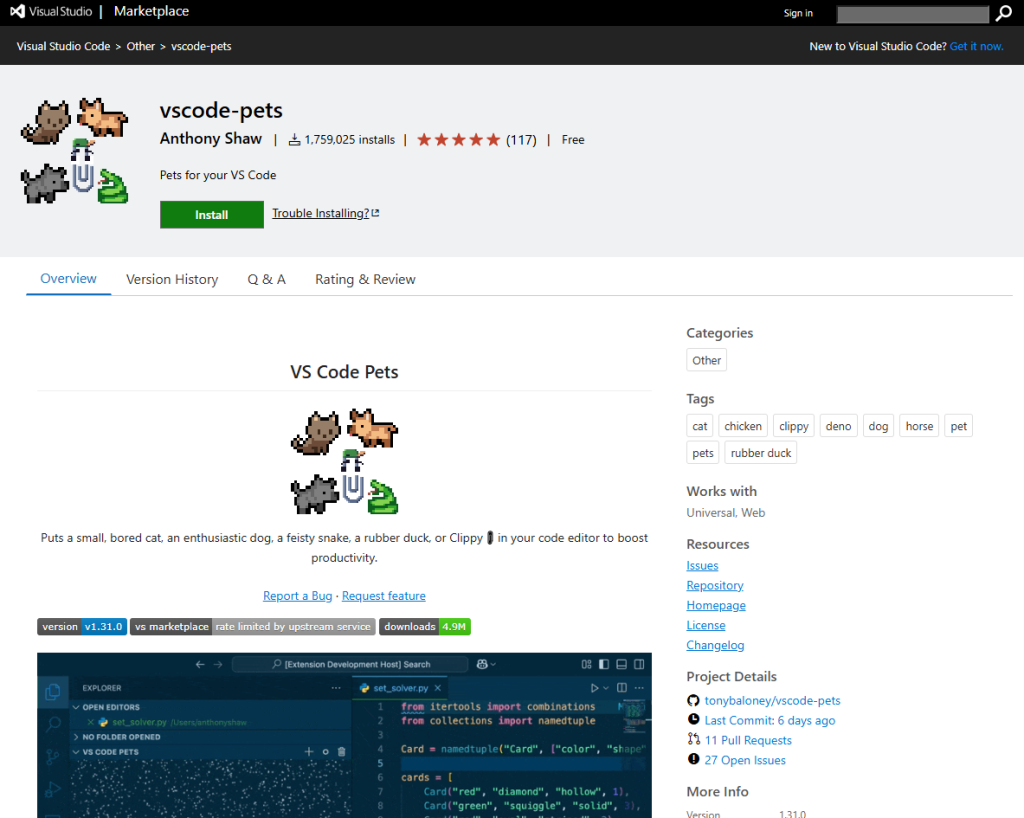Image resolution: width=1024 pixels, height=818 pixels.
Task: Open the Version History tab
Action: [172, 279]
